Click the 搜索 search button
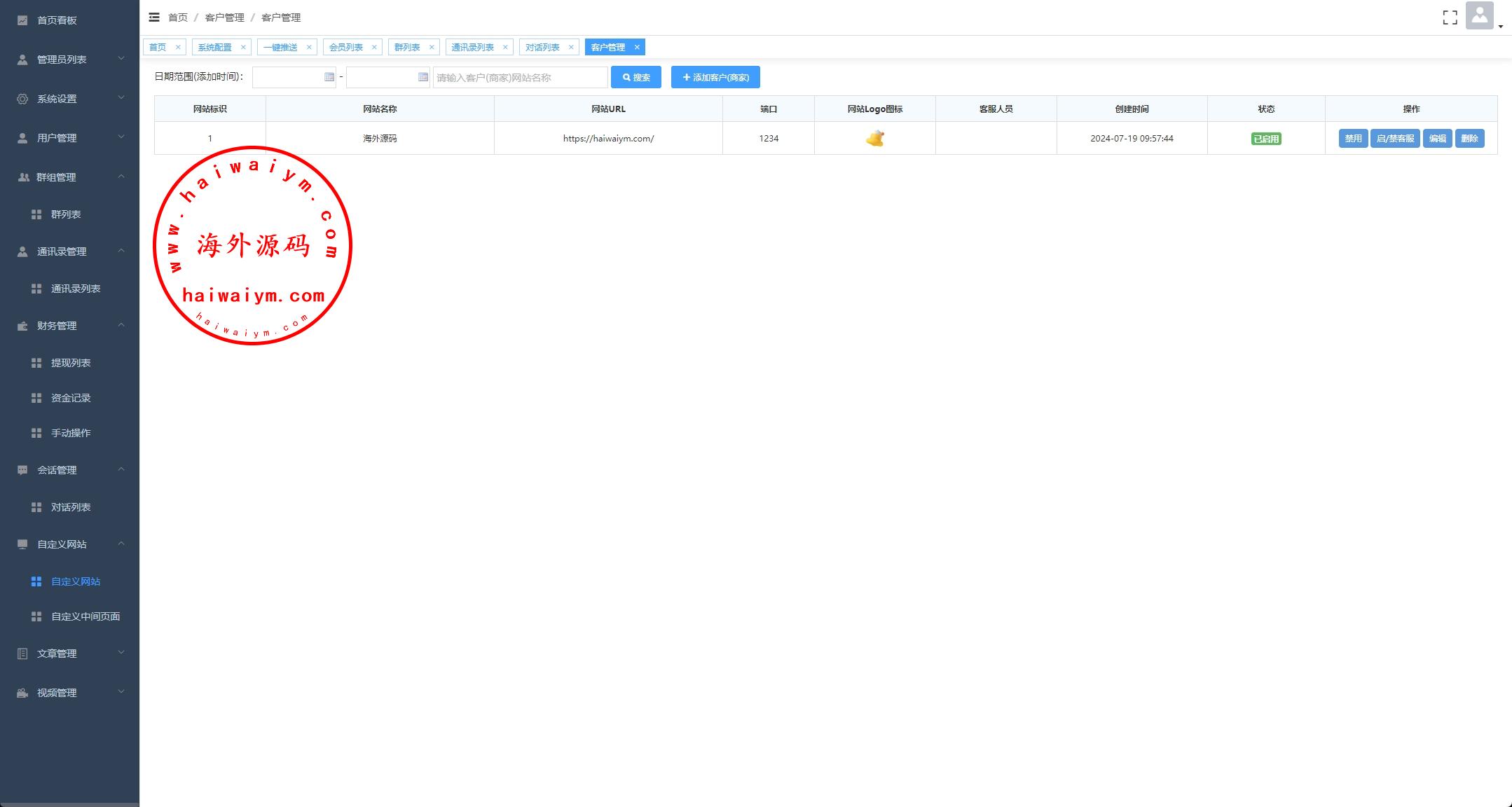Viewport: 1512px width, 807px height. 635,77
